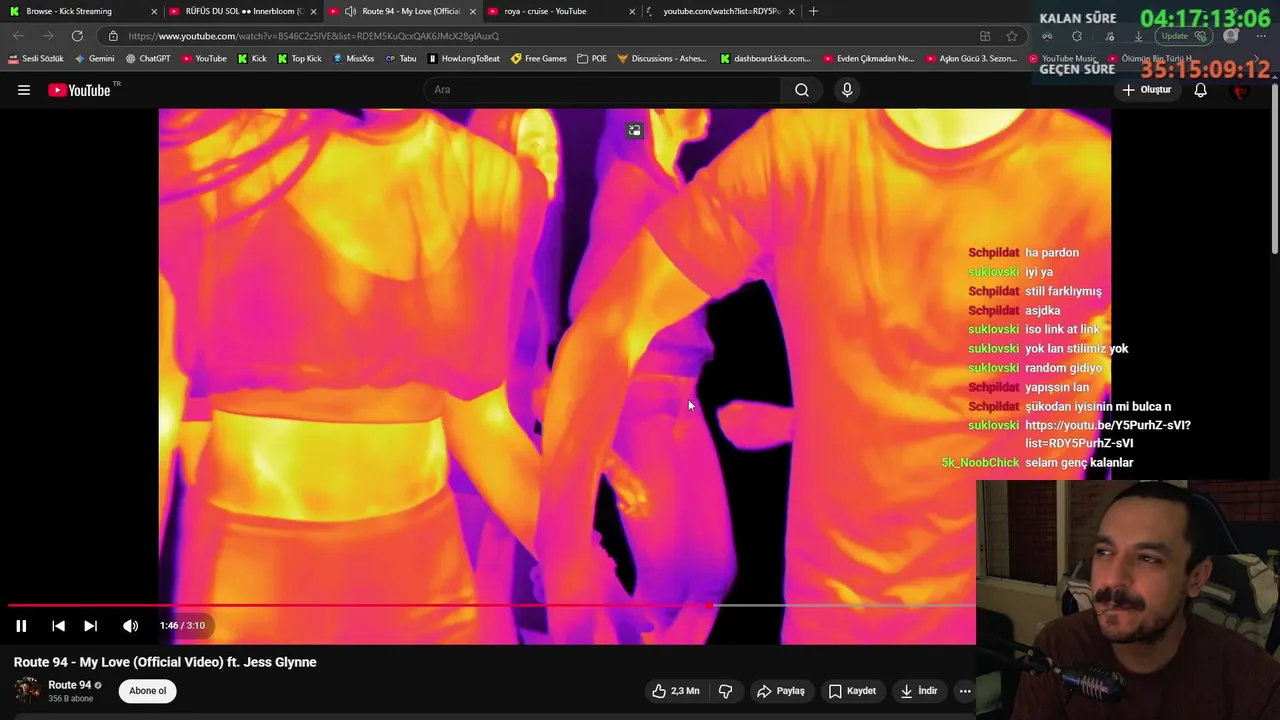Image resolution: width=1280 pixels, height=720 pixels.
Task: Mute the video volume speaker
Action: click(x=130, y=626)
